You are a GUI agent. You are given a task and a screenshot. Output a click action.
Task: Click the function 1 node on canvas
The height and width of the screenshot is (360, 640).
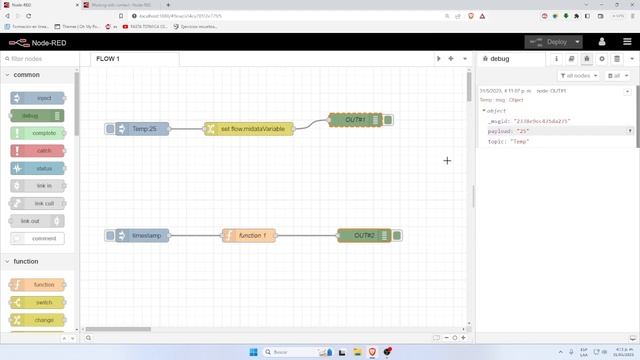(249, 236)
